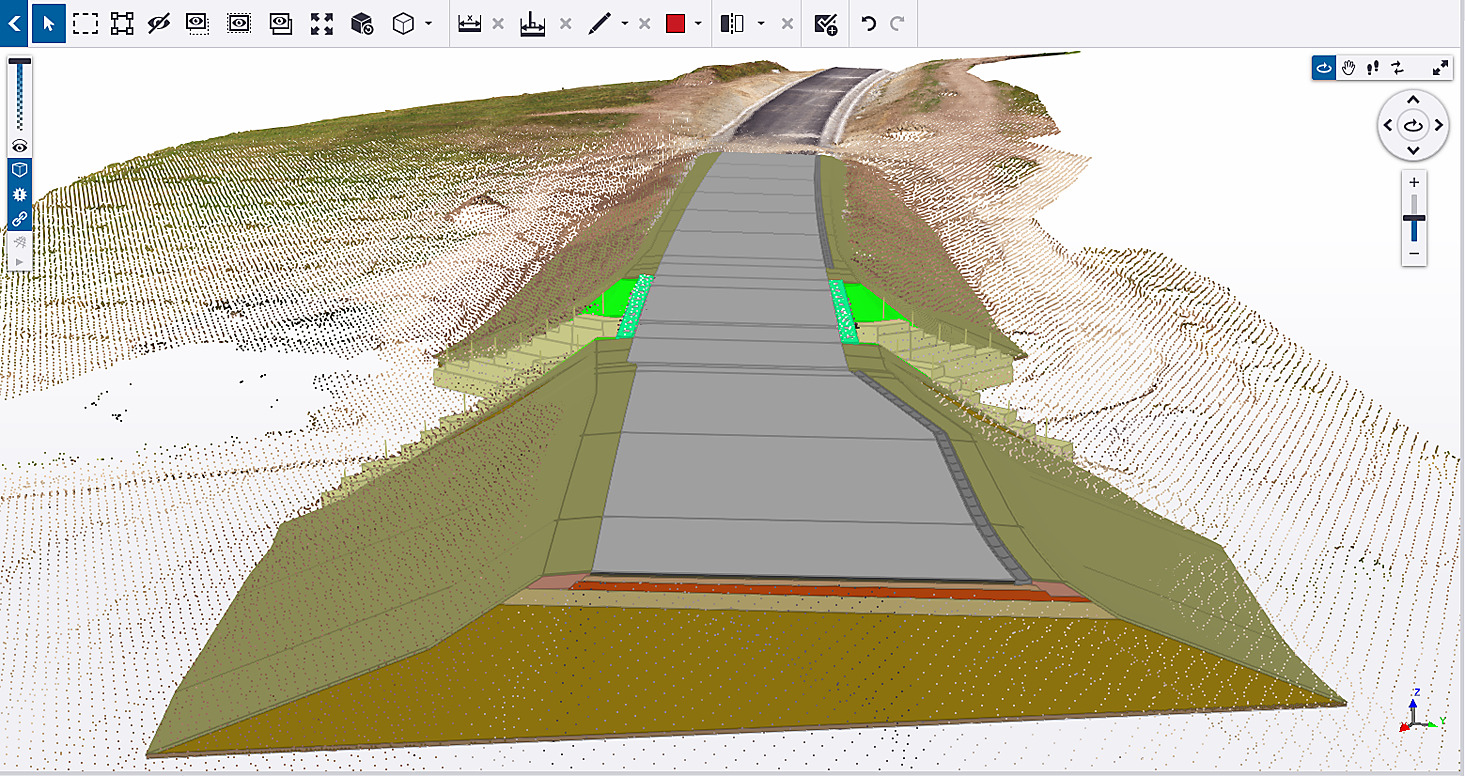Toggle the 3D cube model display button
The height and width of the screenshot is (776, 1465).
(x=20, y=170)
